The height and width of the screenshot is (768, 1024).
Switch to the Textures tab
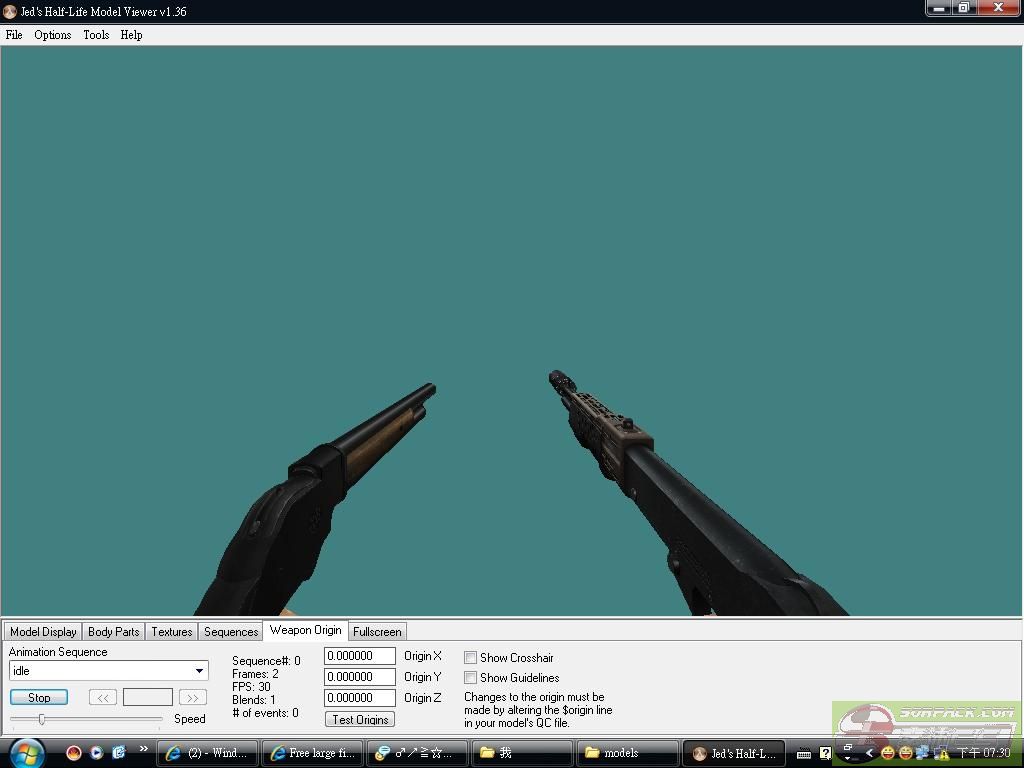pyautogui.click(x=171, y=632)
